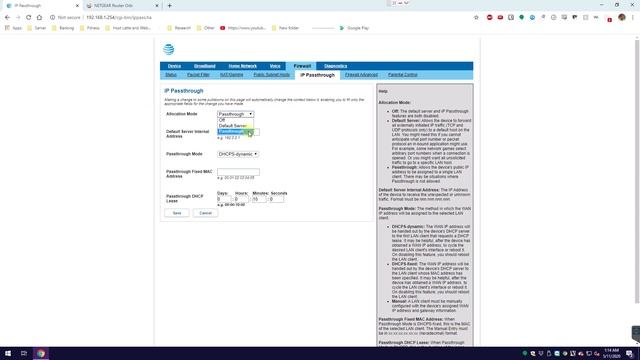The width and height of the screenshot is (640, 360).
Task: Open the NAT/Gaming sub-tab
Action: coord(231,75)
